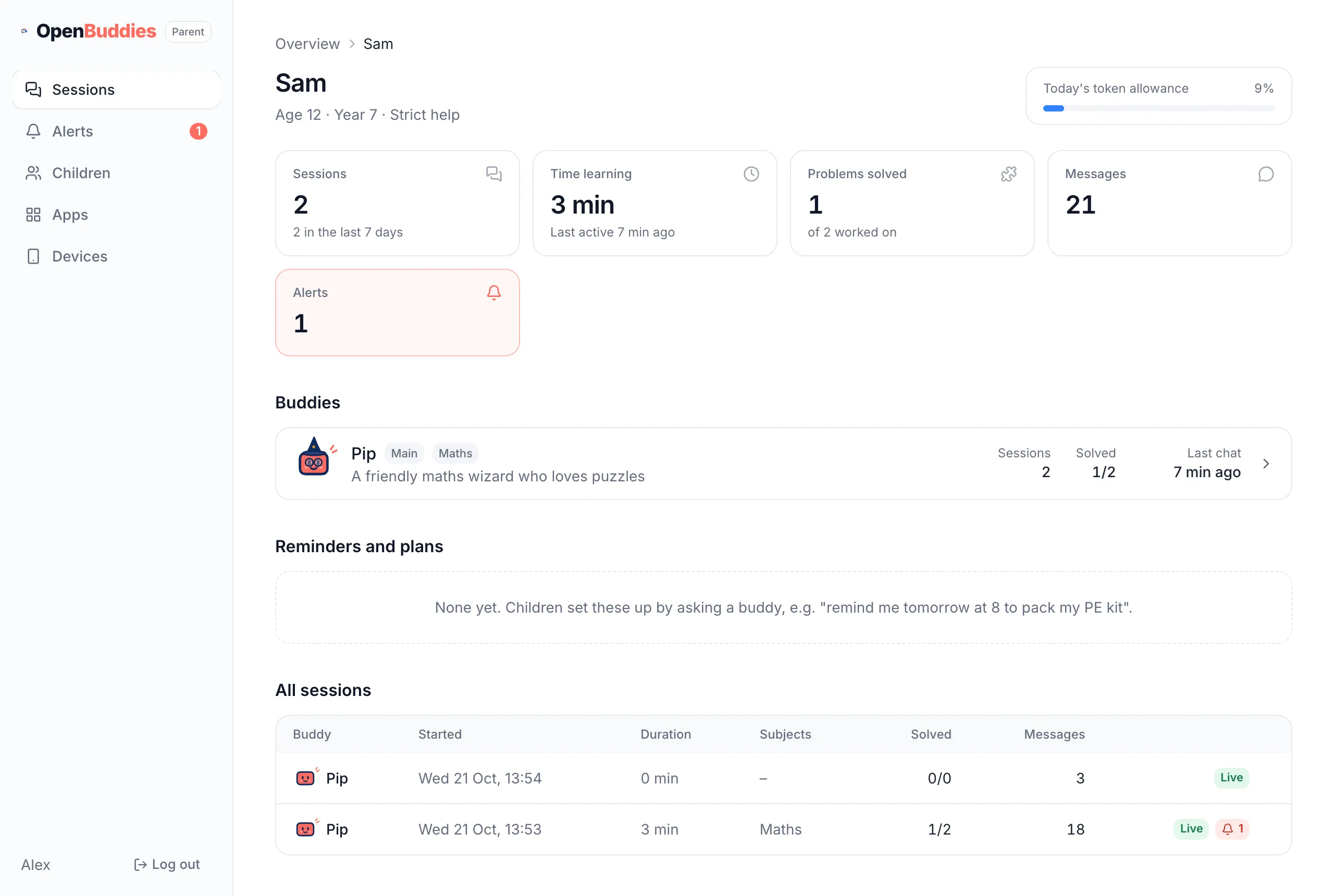Click the Apps grid icon in sidebar
The width and height of the screenshot is (1334, 896).
33,215
